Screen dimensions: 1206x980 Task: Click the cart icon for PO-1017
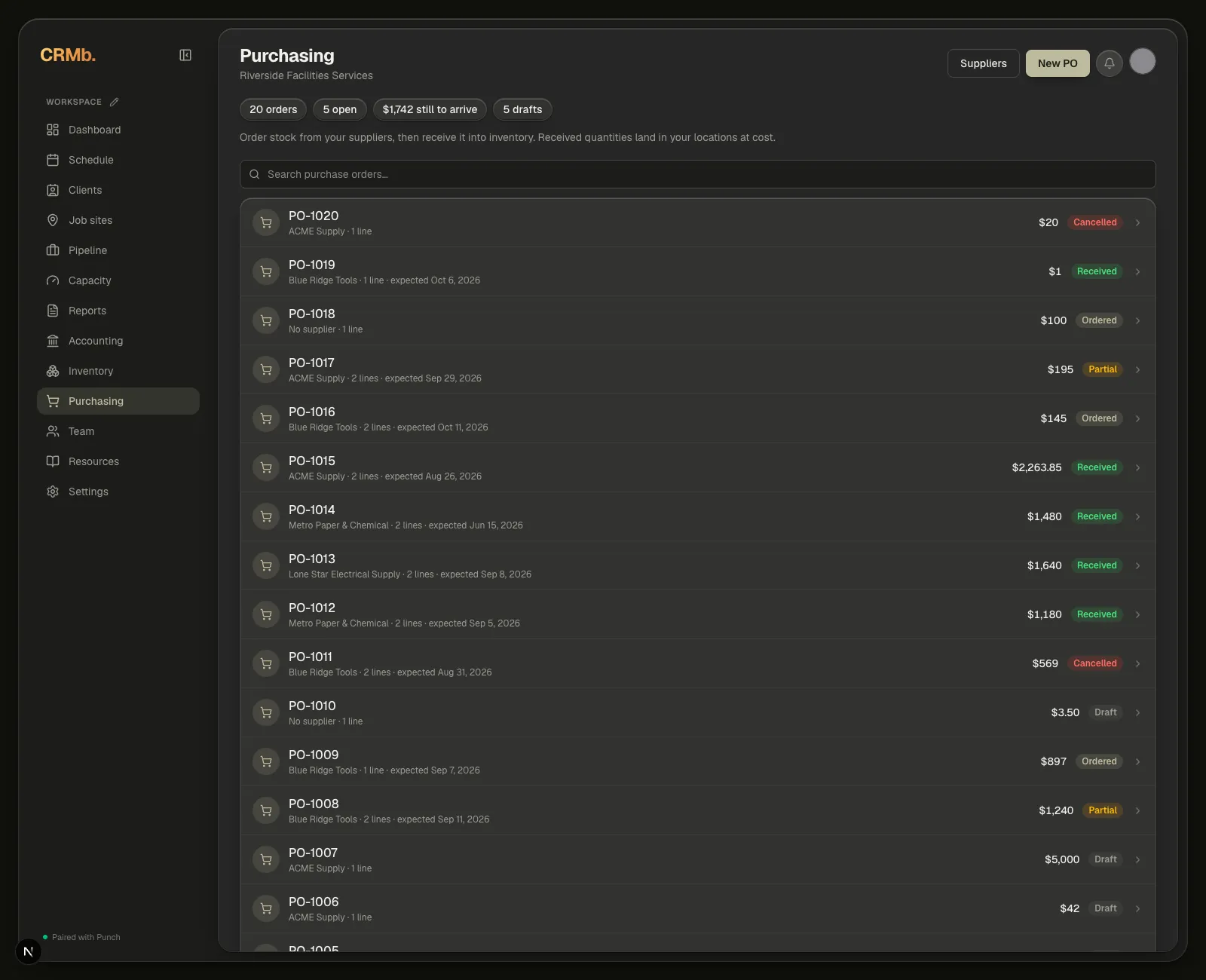(x=266, y=369)
